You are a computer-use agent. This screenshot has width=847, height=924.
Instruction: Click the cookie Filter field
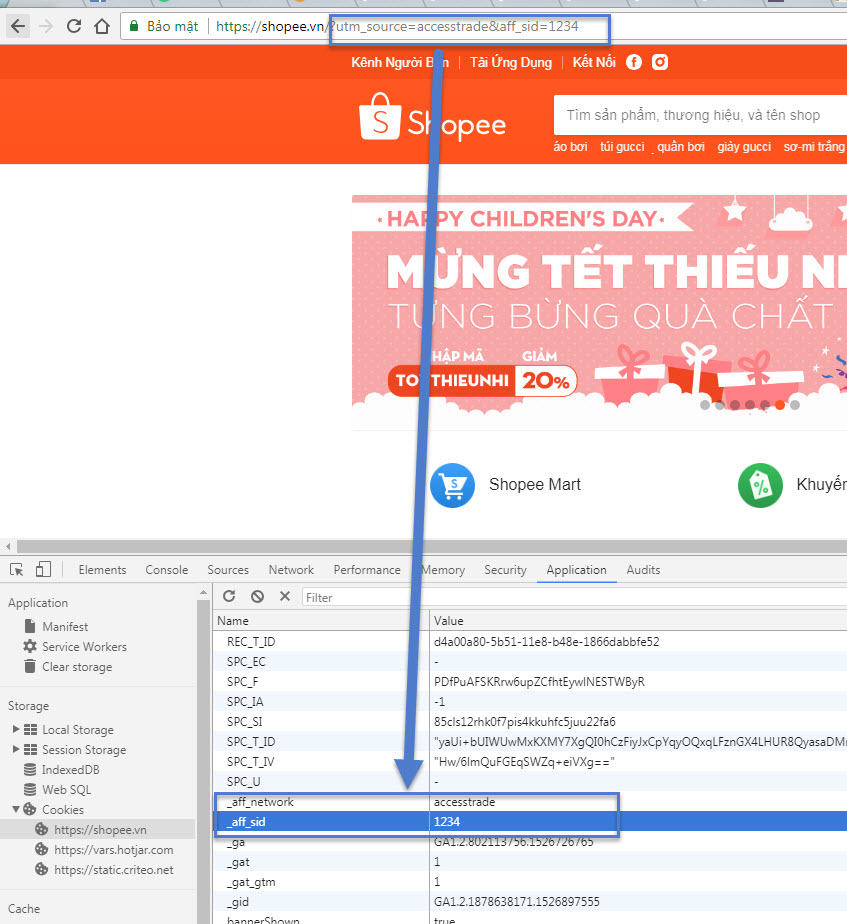click(574, 598)
